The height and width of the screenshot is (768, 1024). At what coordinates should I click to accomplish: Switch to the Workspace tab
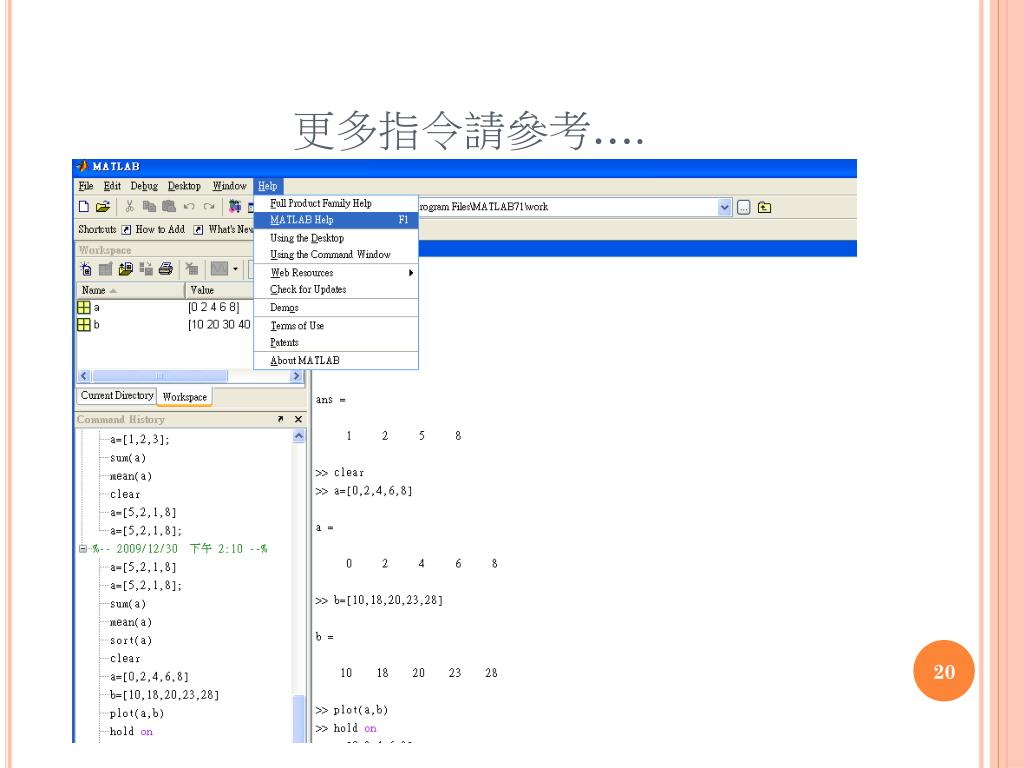pyautogui.click(x=185, y=396)
